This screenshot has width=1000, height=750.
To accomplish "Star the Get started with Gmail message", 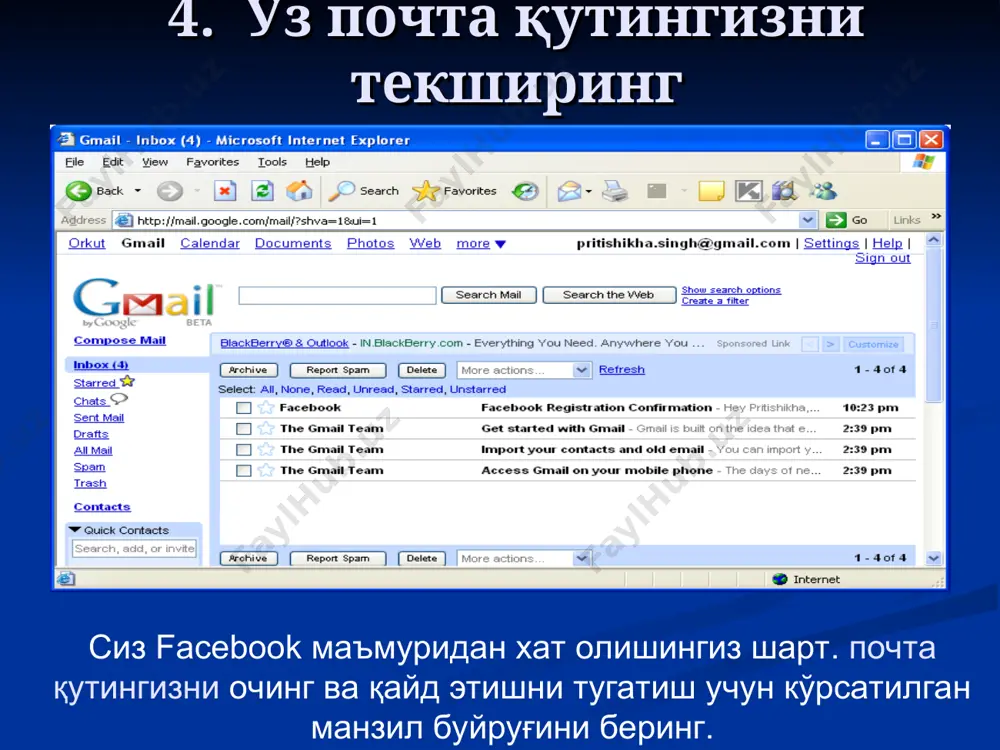I will tap(266, 429).
